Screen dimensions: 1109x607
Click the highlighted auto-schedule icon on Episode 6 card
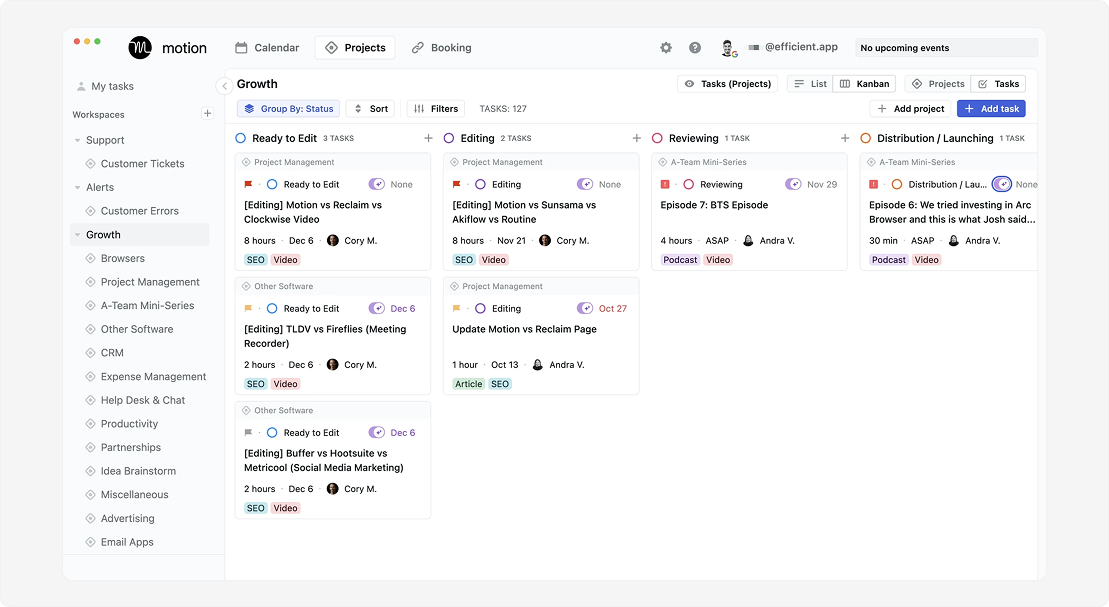(x=1001, y=184)
